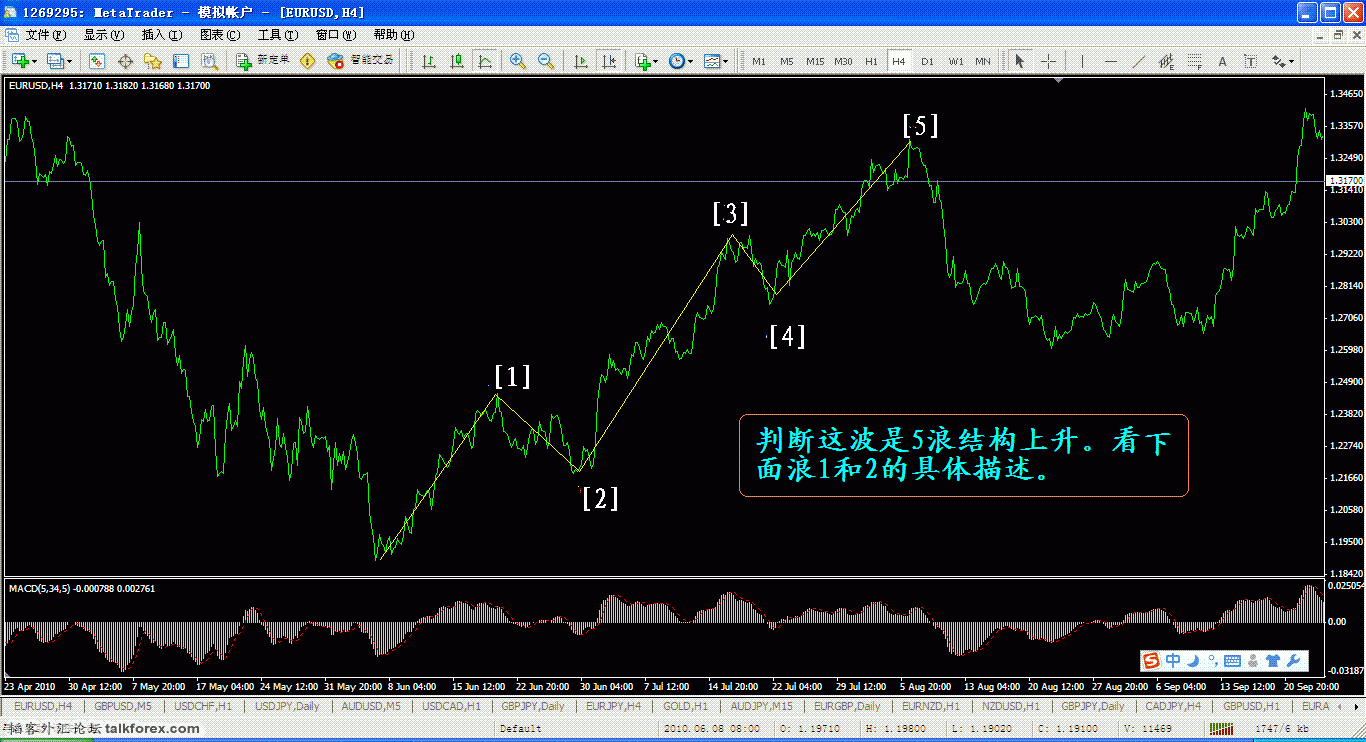The image size is (1366, 742).
Task: Click the Default profile status entry
Action: point(519,729)
